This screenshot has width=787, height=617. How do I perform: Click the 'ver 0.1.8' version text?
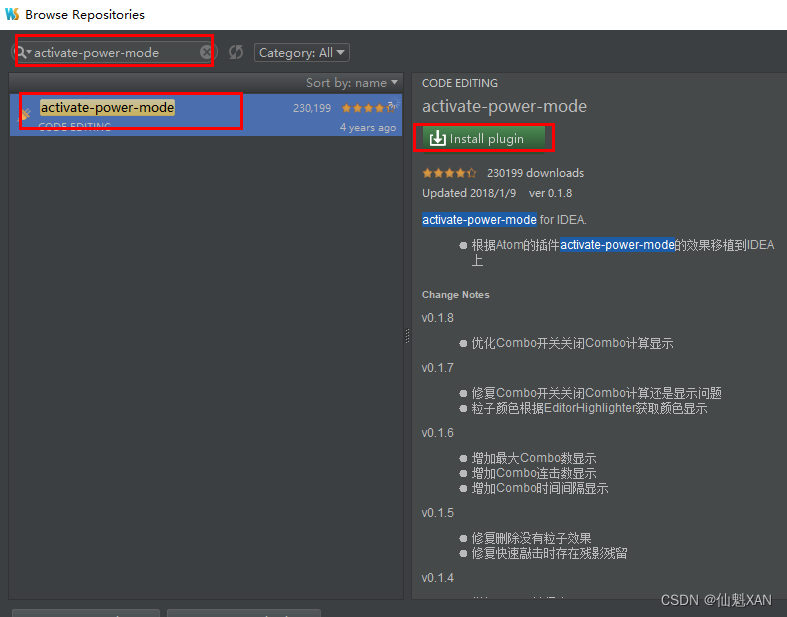tap(550, 193)
